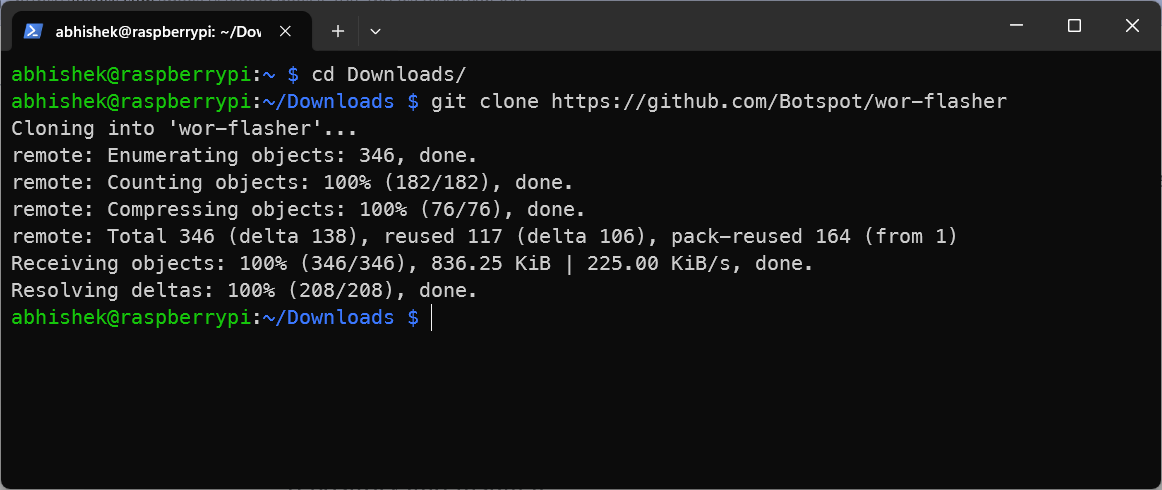Minimize the terminal window

[x=1016, y=26]
